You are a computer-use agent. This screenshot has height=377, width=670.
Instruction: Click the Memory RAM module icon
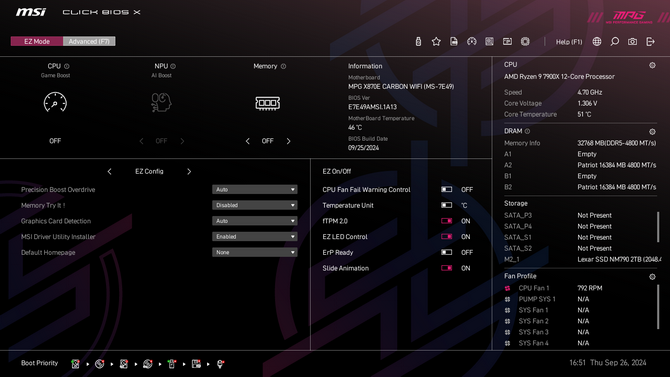click(267, 103)
